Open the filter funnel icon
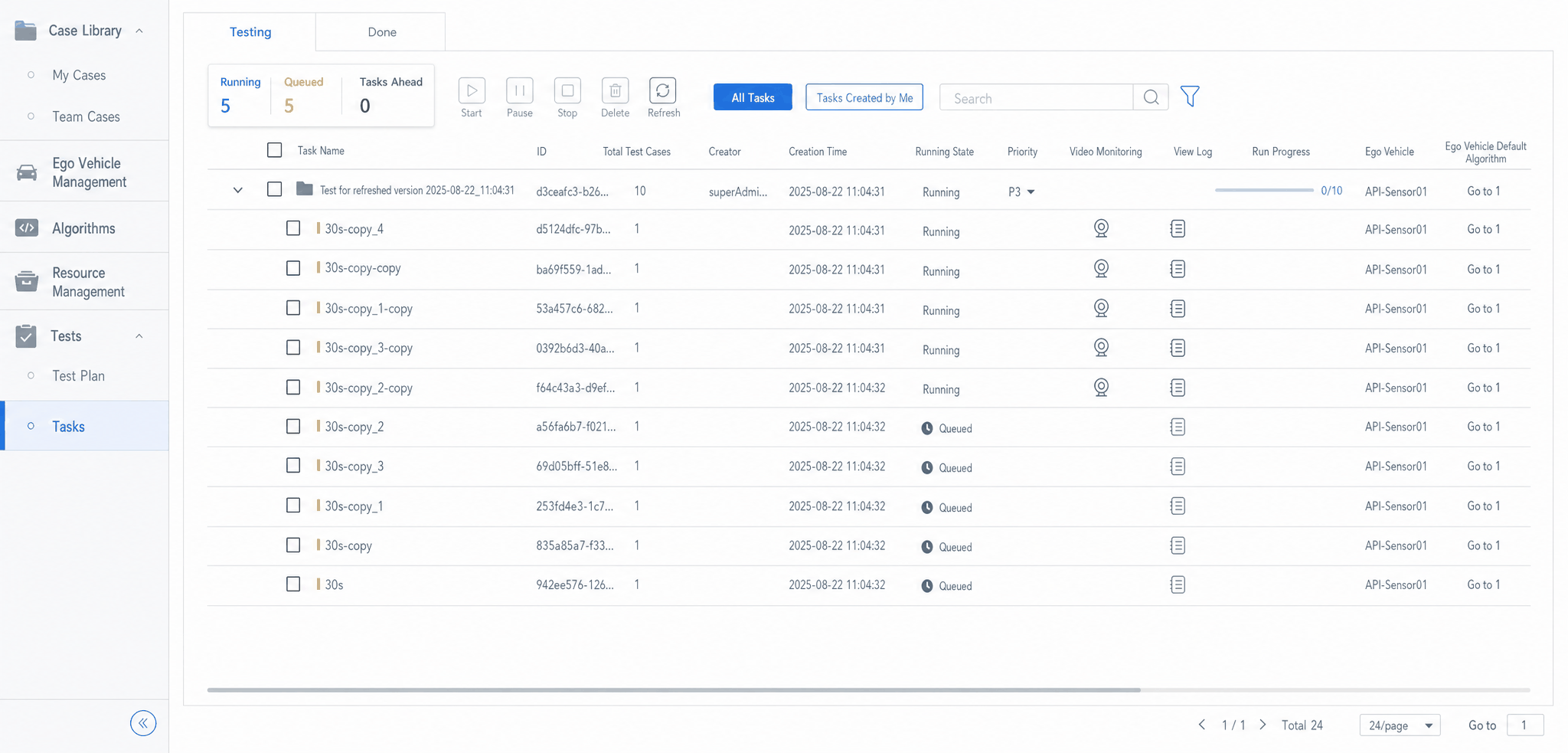Image resolution: width=1568 pixels, height=753 pixels. tap(1190, 97)
